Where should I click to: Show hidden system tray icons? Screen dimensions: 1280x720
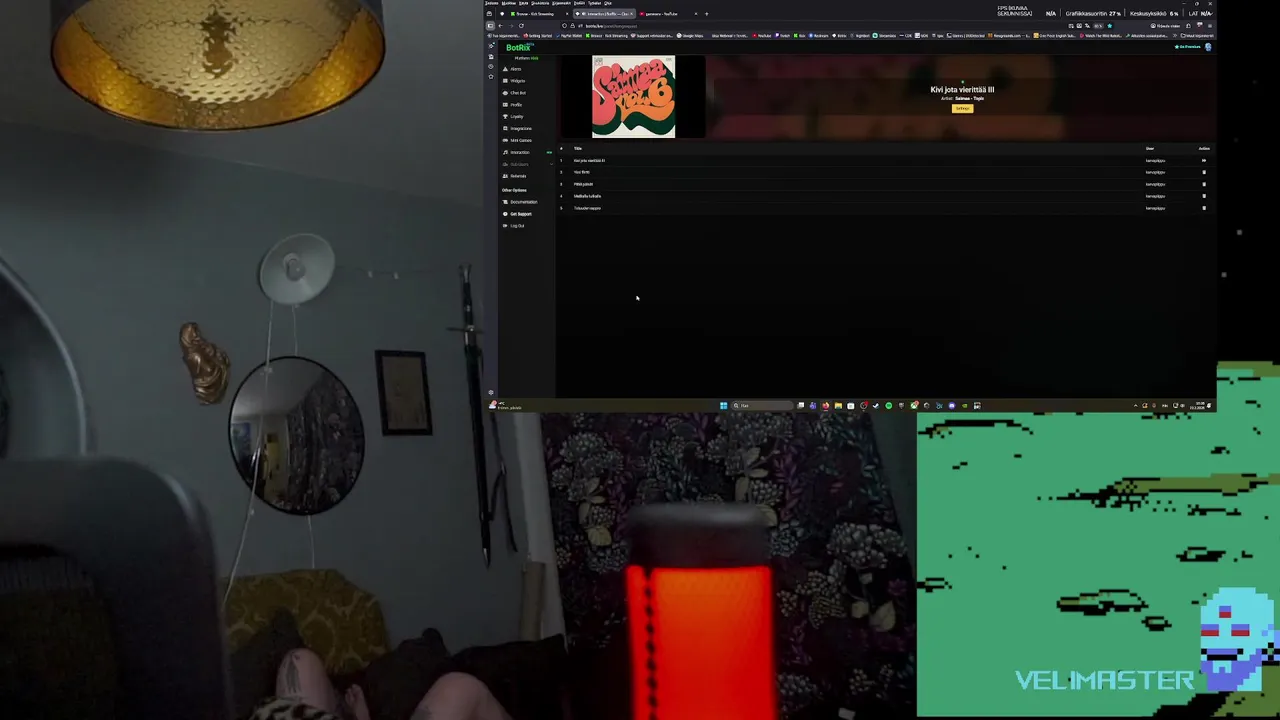point(1135,405)
